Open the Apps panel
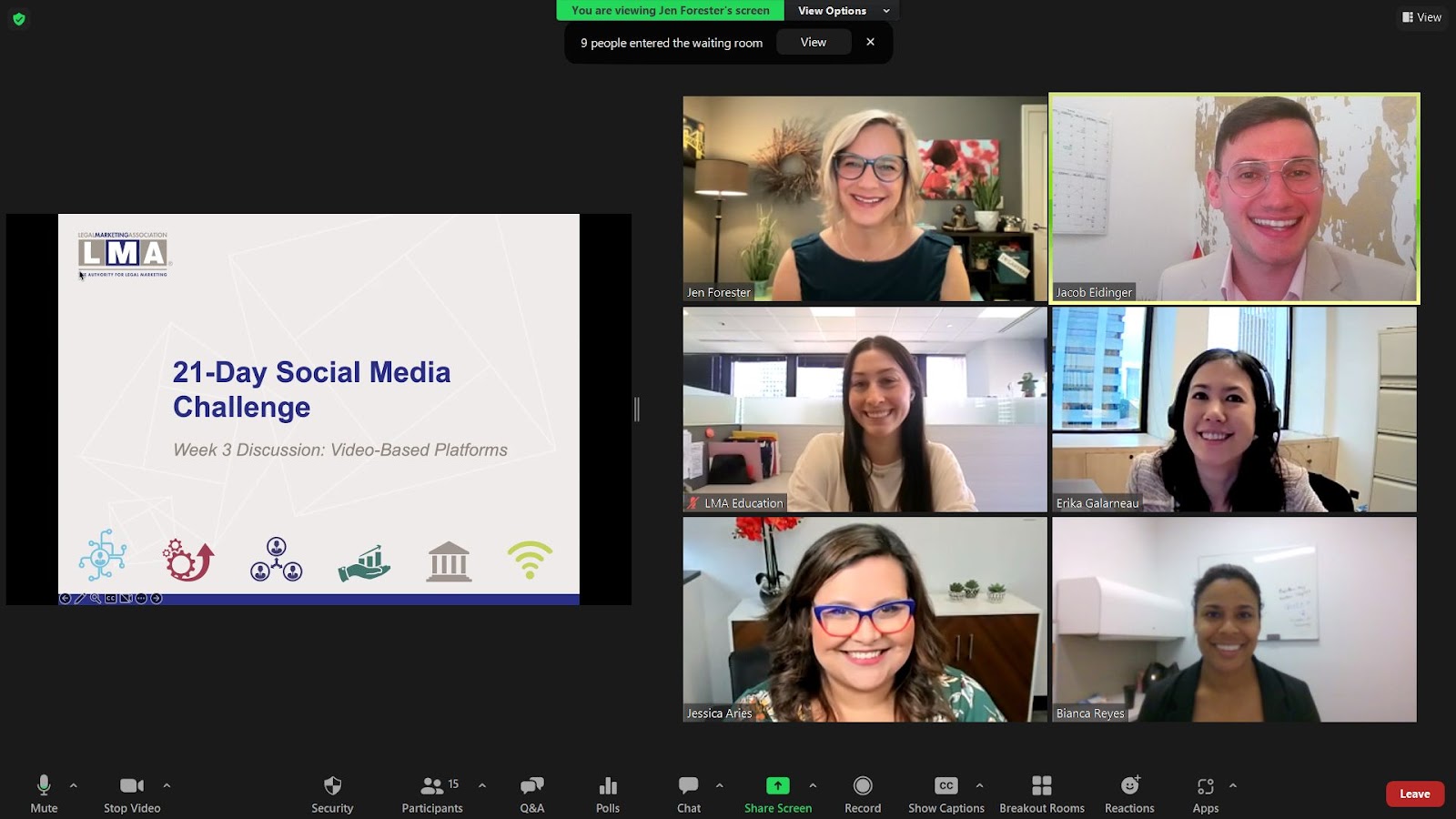 (x=1206, y=794)
